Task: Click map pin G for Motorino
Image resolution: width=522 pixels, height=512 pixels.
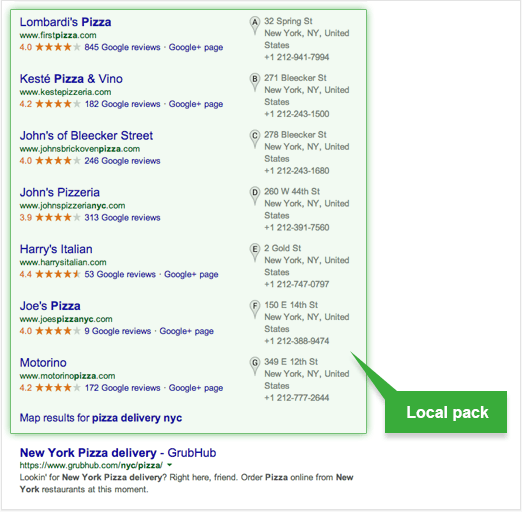Action: (x=255, y=365)
